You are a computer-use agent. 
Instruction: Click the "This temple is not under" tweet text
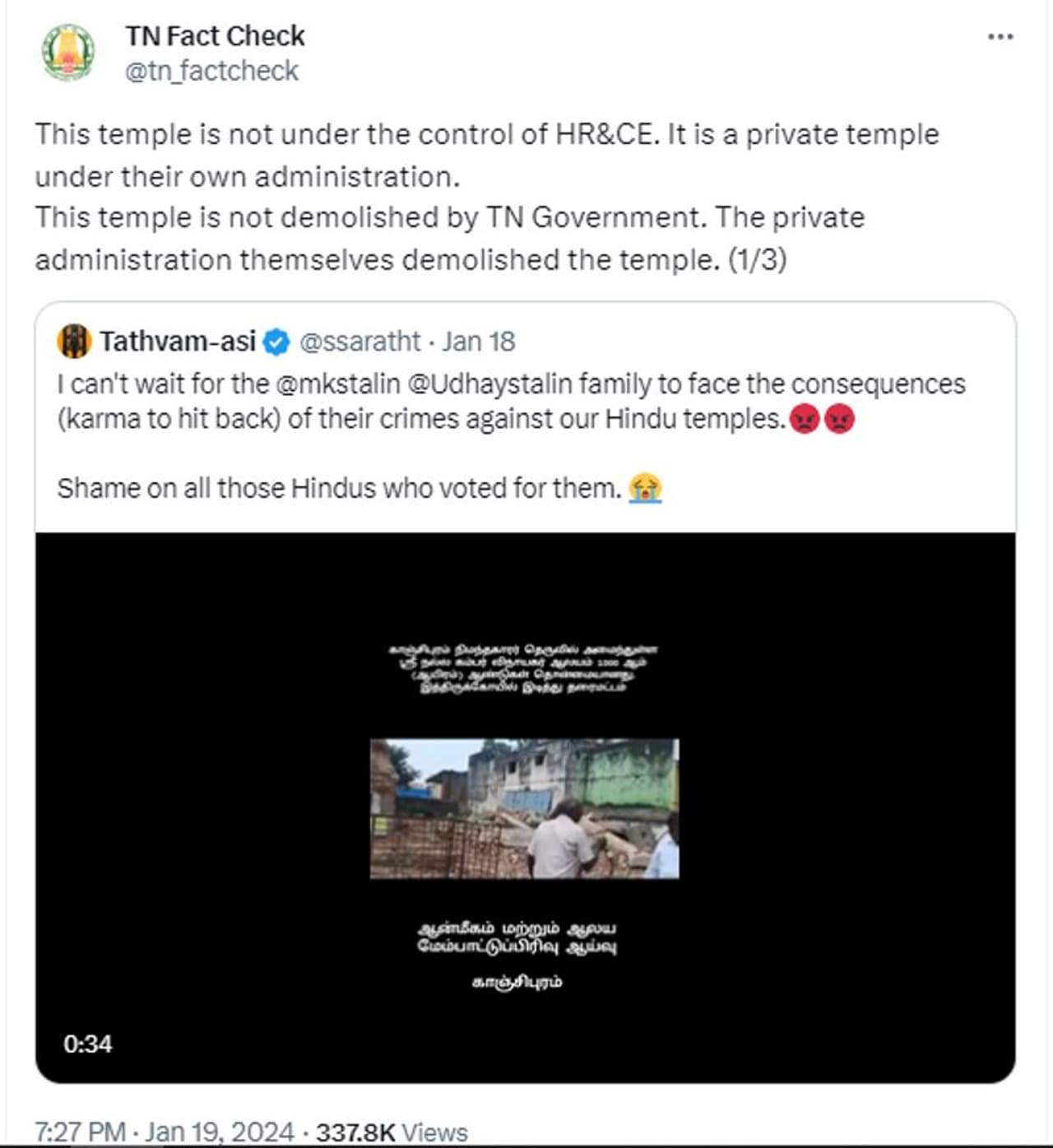tap(486, 135)
